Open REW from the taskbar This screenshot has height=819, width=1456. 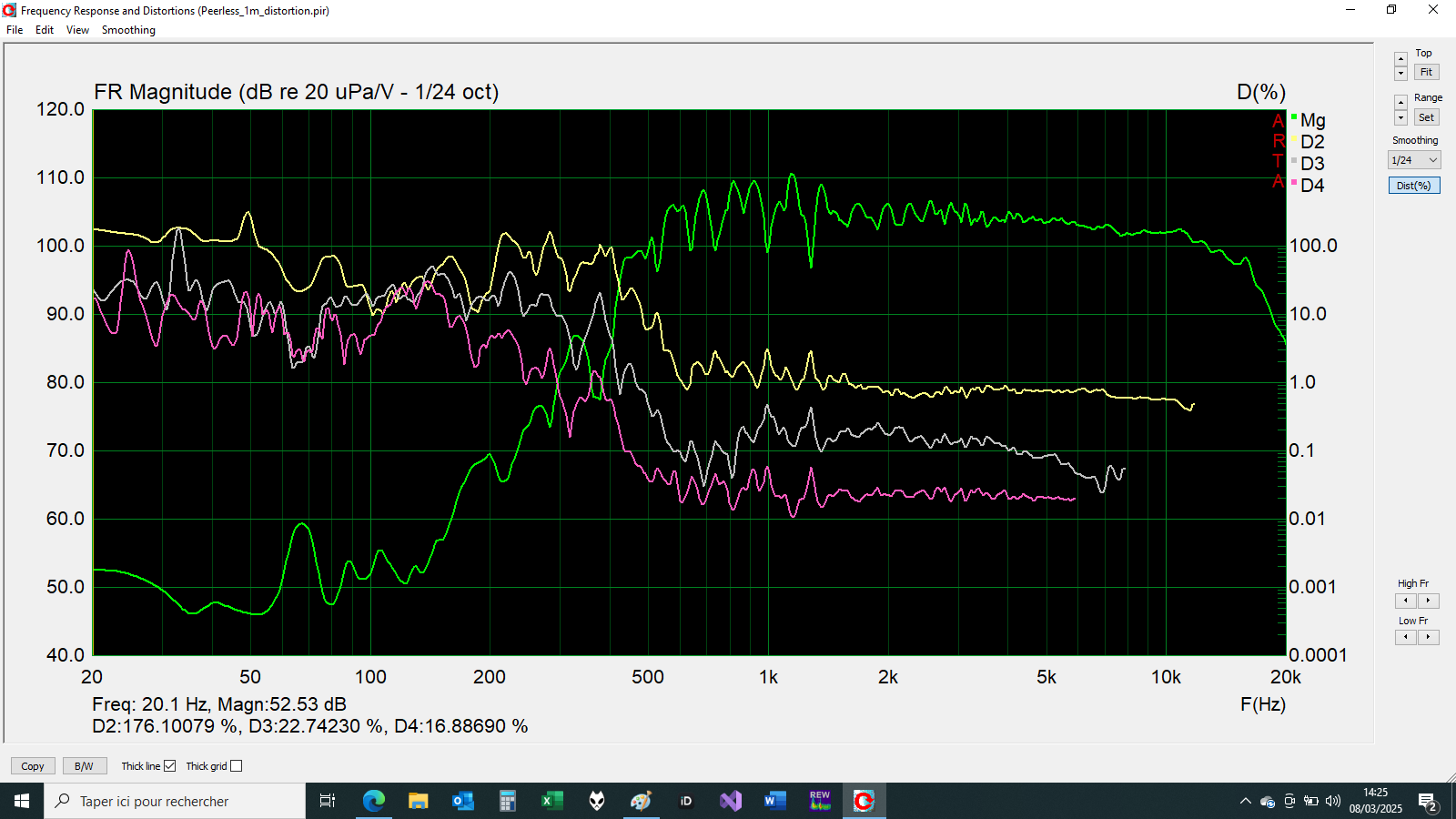tap(819, 801)
